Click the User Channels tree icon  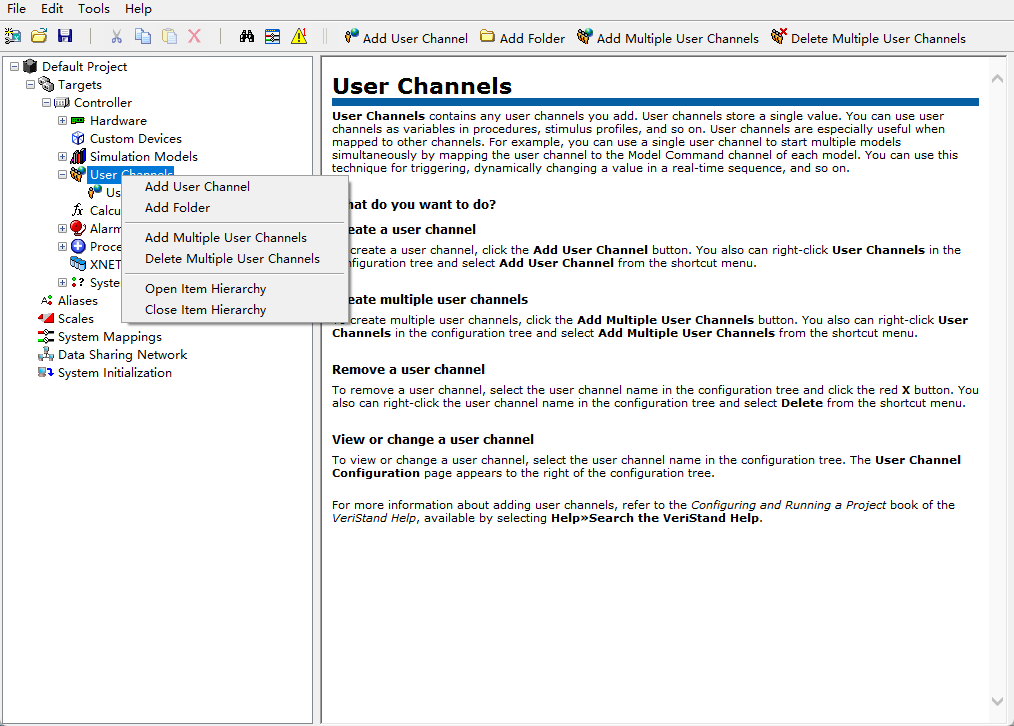78,175
